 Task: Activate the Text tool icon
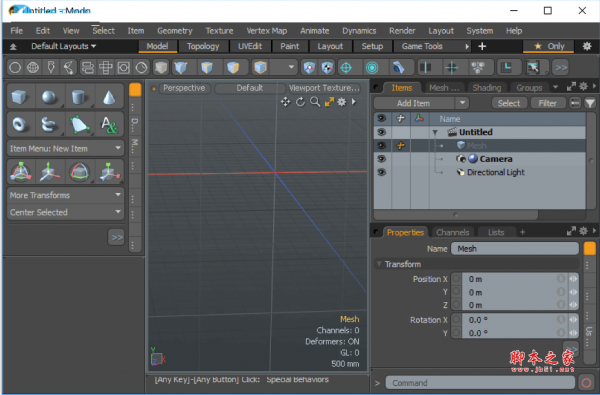(109, 124)
